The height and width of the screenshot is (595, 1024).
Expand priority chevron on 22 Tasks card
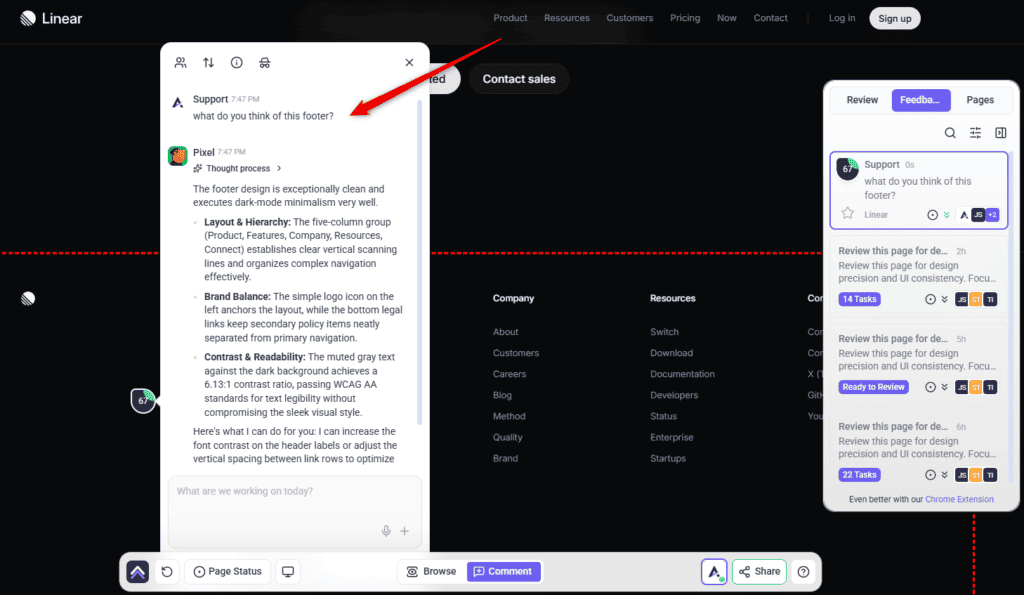coord(944,475)
